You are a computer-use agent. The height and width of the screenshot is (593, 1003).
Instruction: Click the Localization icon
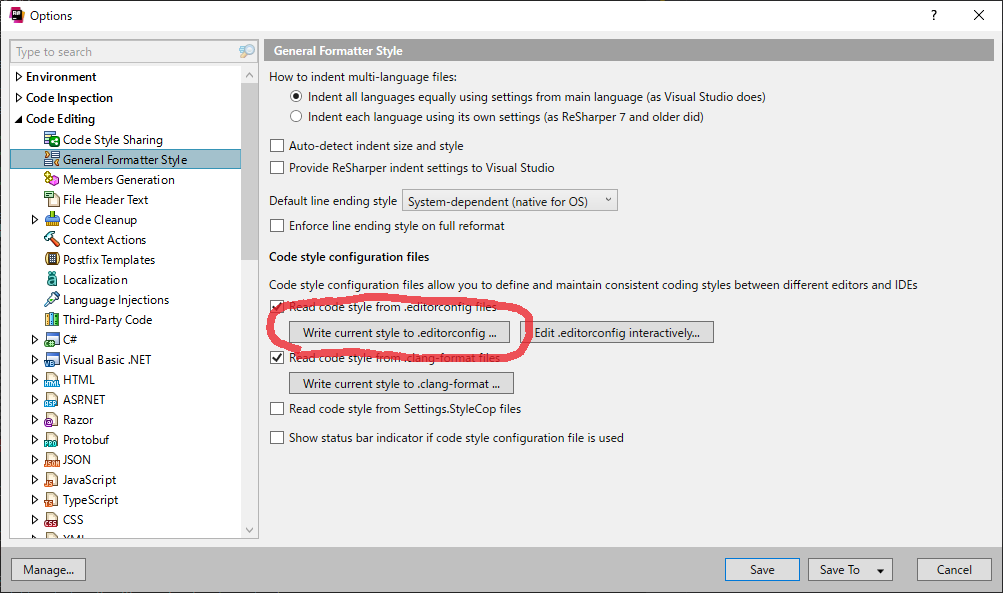point(52,279)
